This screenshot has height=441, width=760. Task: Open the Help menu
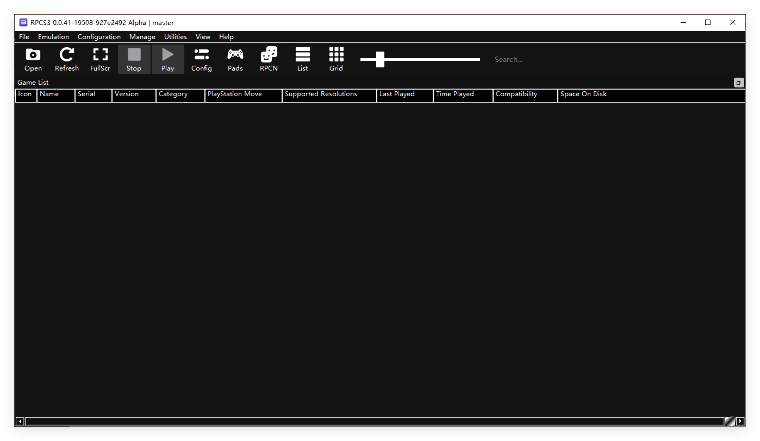point(226,37)
